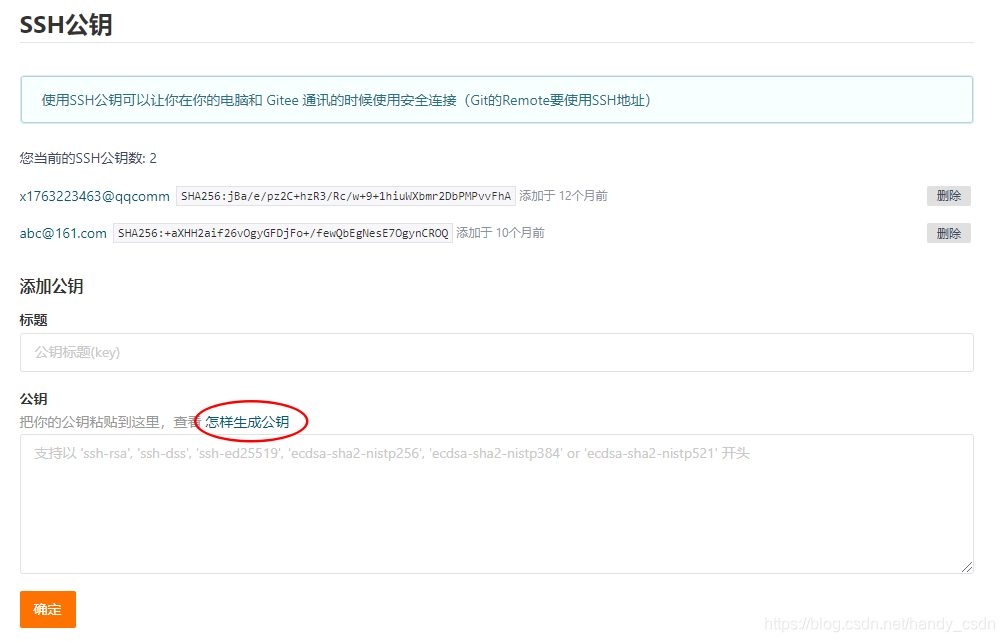Open the 怎样生成公钥 help link
Image resolution: width=1004 pixels, height=642 pixels.
(247, 422)
